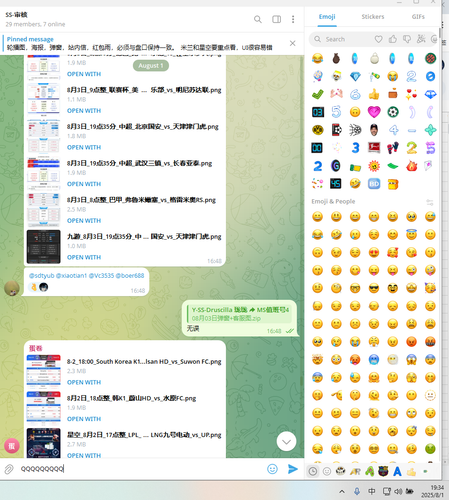Viewport: 449px width, 500px height.
Task: Open emoji skin tone settings beside Emoji & People
Action: [430, 202]
